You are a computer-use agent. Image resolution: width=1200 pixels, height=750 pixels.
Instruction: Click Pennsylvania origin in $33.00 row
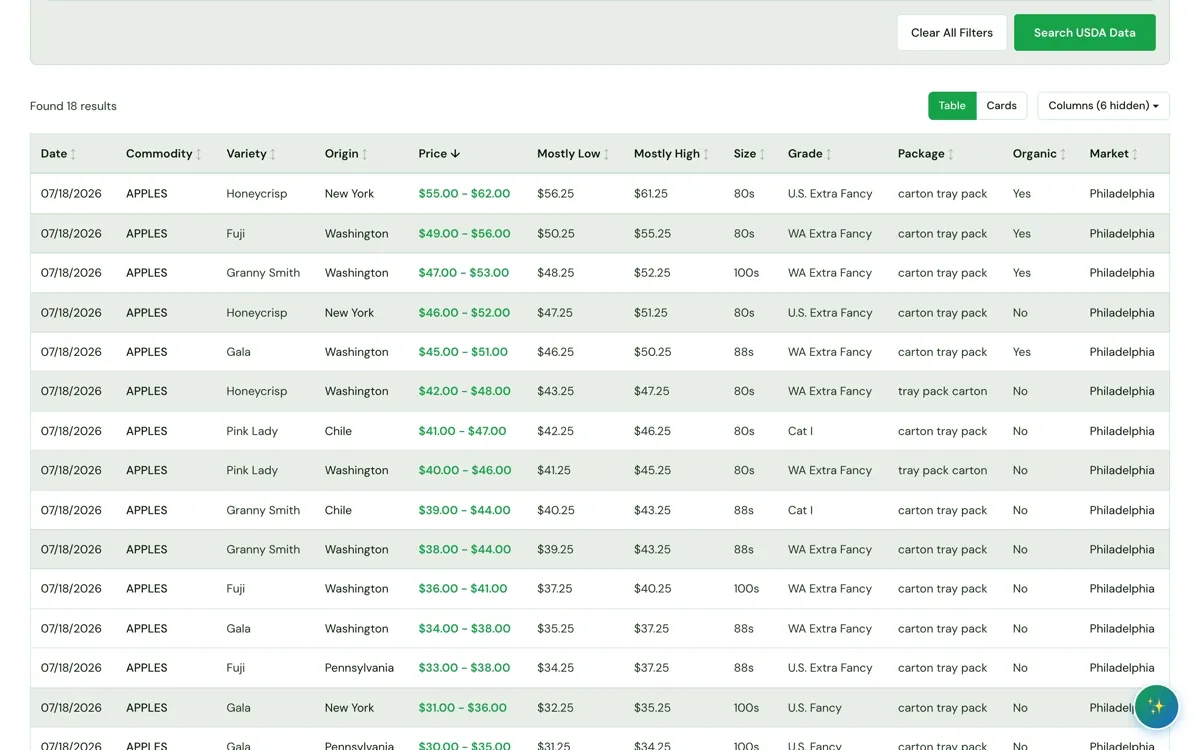pyautogui.click(x=359, y=668)
